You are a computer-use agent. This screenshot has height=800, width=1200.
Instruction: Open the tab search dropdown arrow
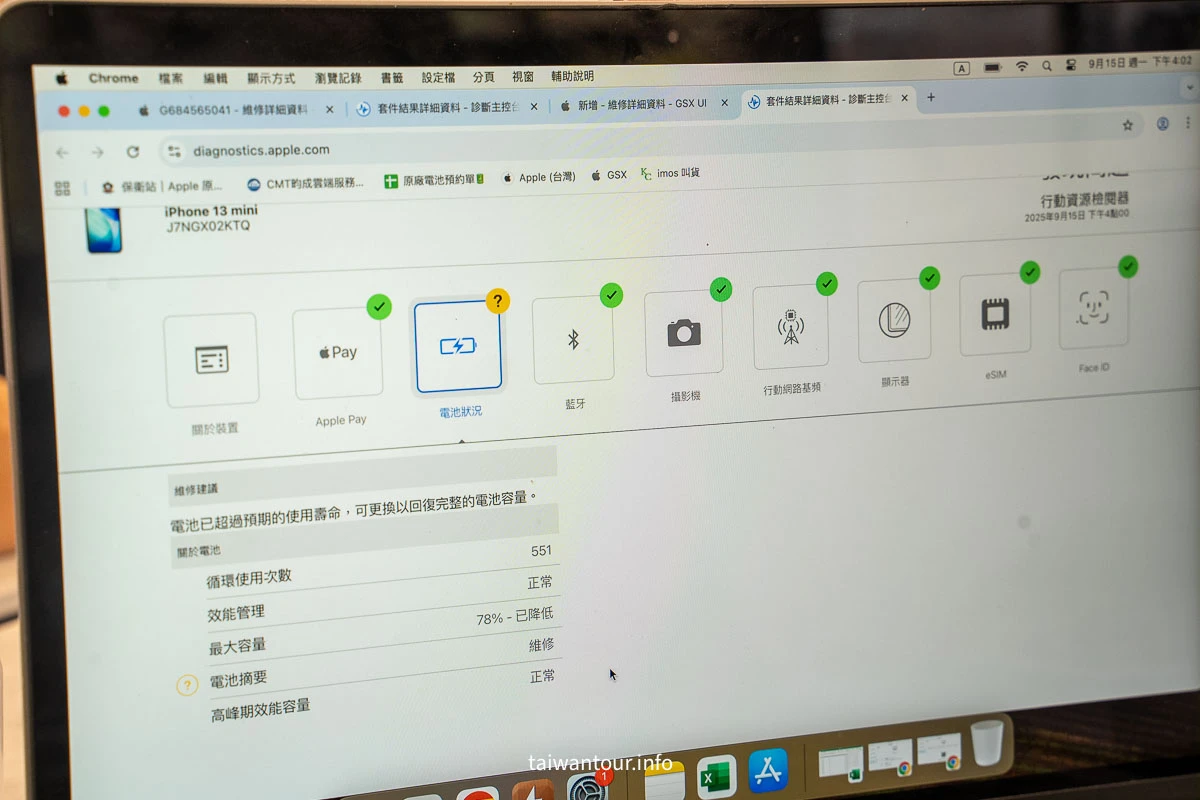point(1189,88)
